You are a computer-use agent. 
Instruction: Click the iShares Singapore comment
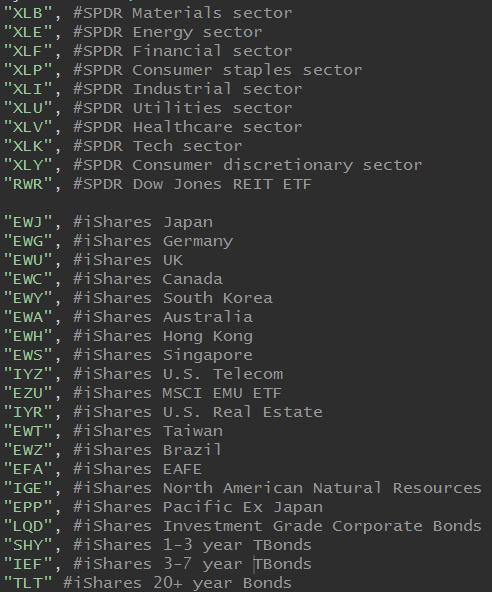pos(163,355)
